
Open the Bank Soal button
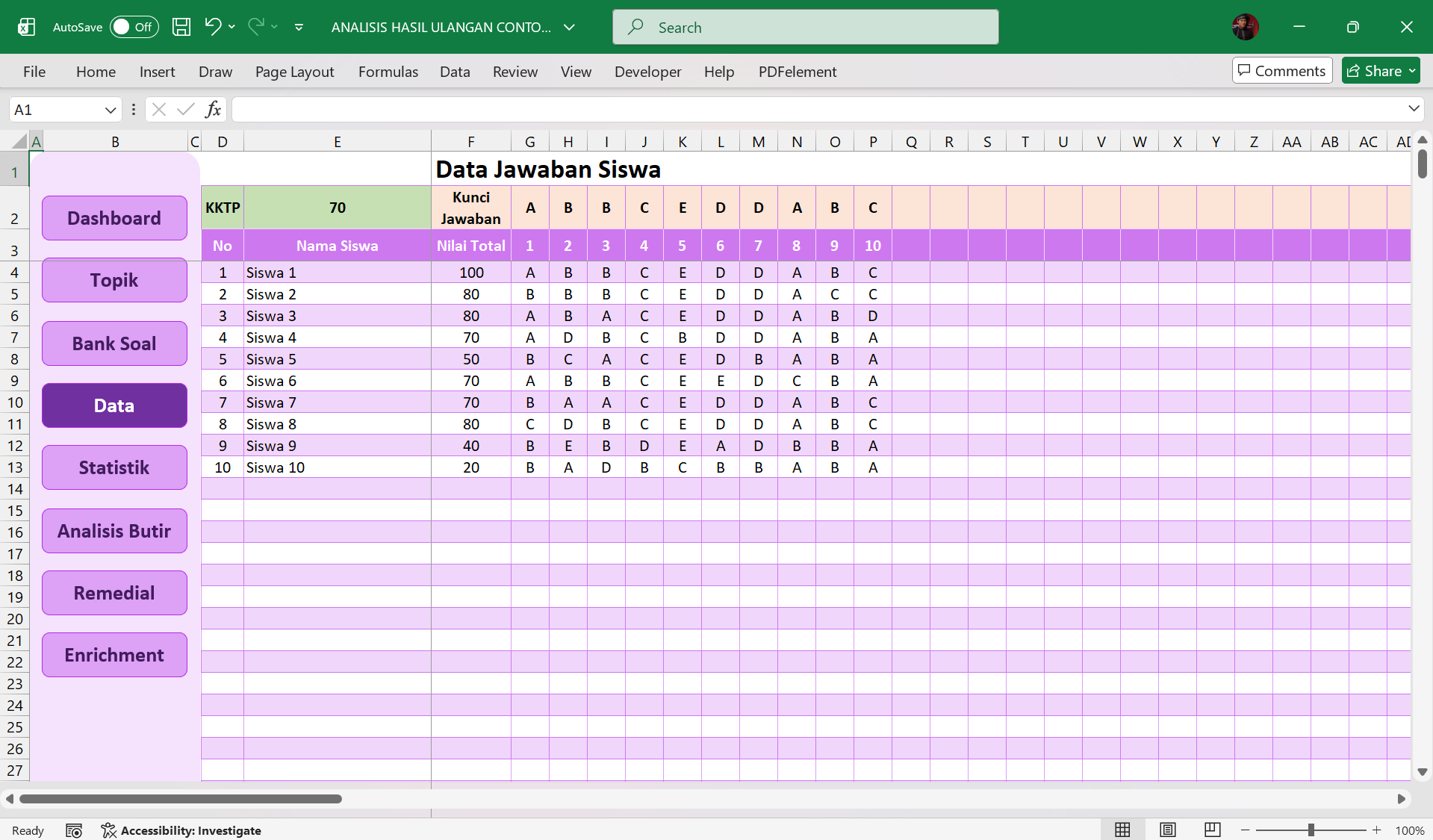114,343
